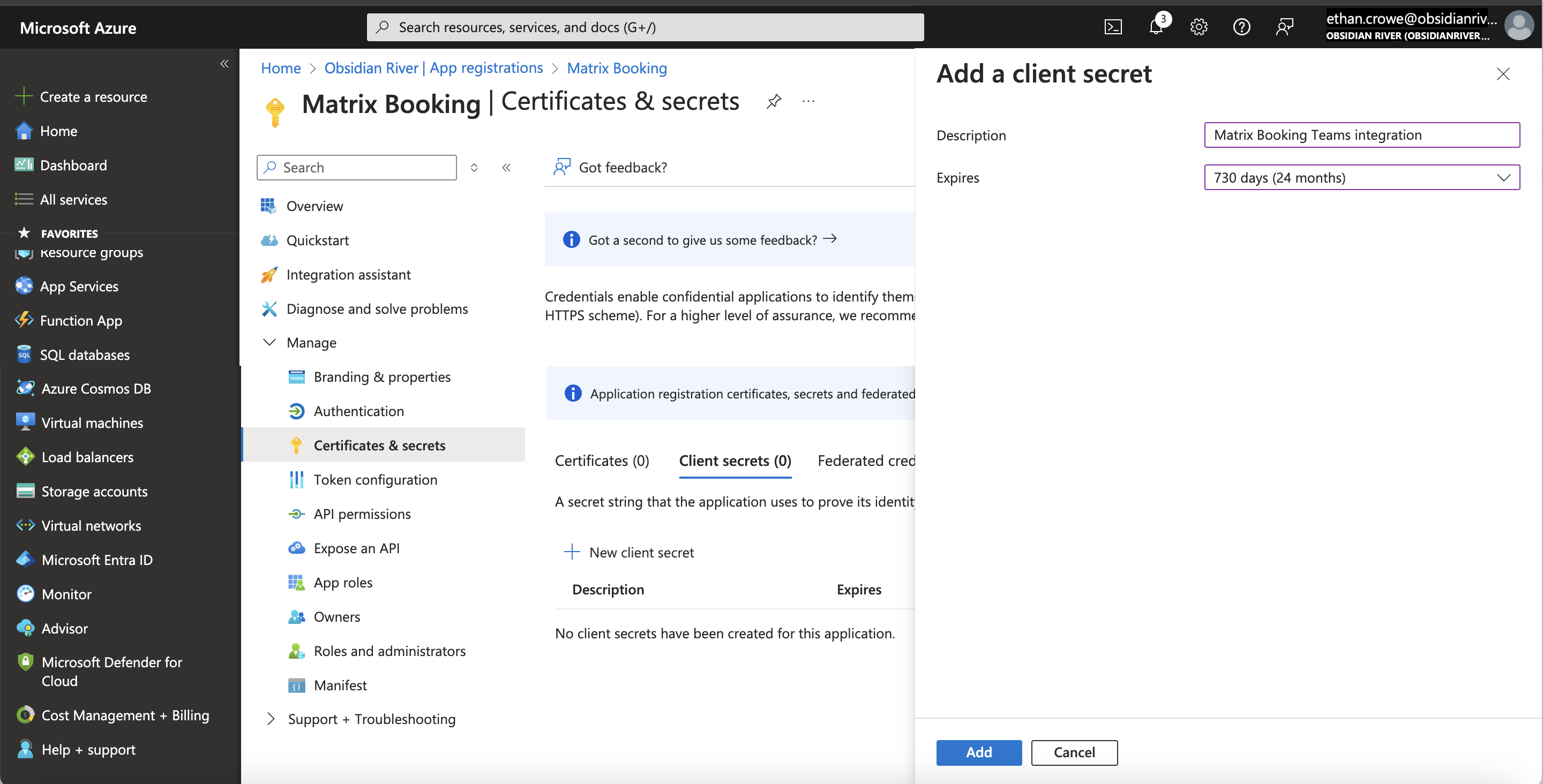1543x784 pixels.
Task: Click the Add button
Action: 978,752
